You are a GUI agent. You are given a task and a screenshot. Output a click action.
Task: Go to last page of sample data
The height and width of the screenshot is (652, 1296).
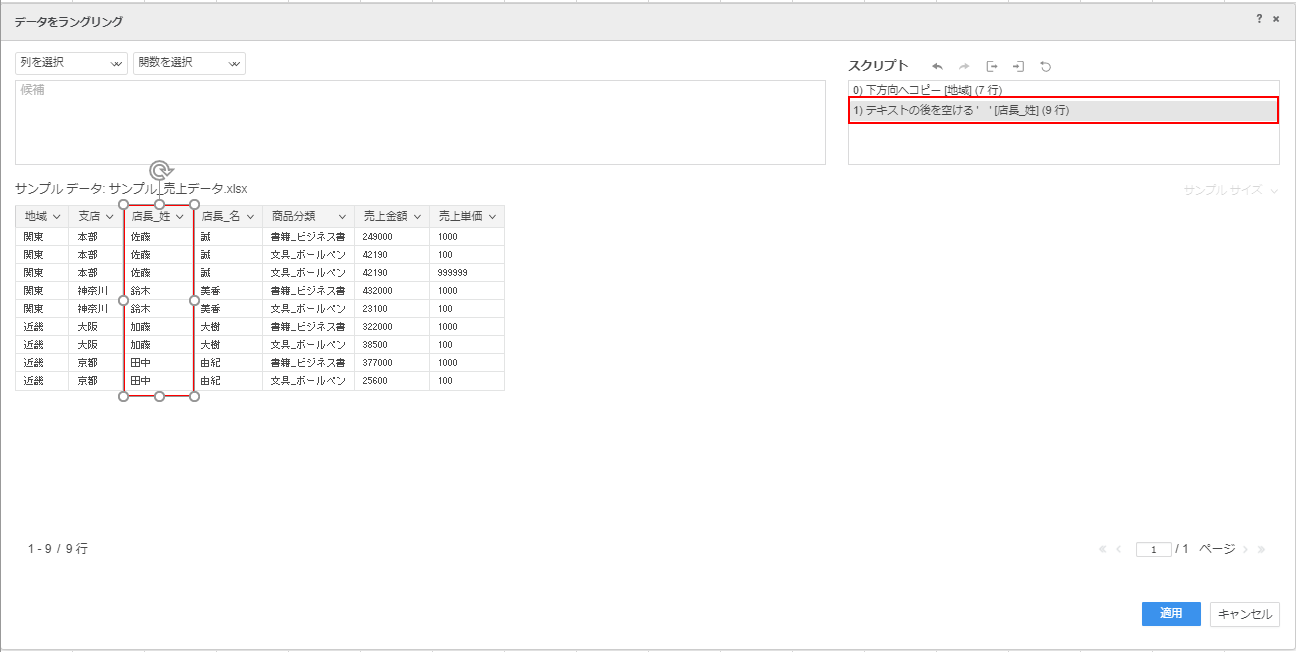point(1261,549)
